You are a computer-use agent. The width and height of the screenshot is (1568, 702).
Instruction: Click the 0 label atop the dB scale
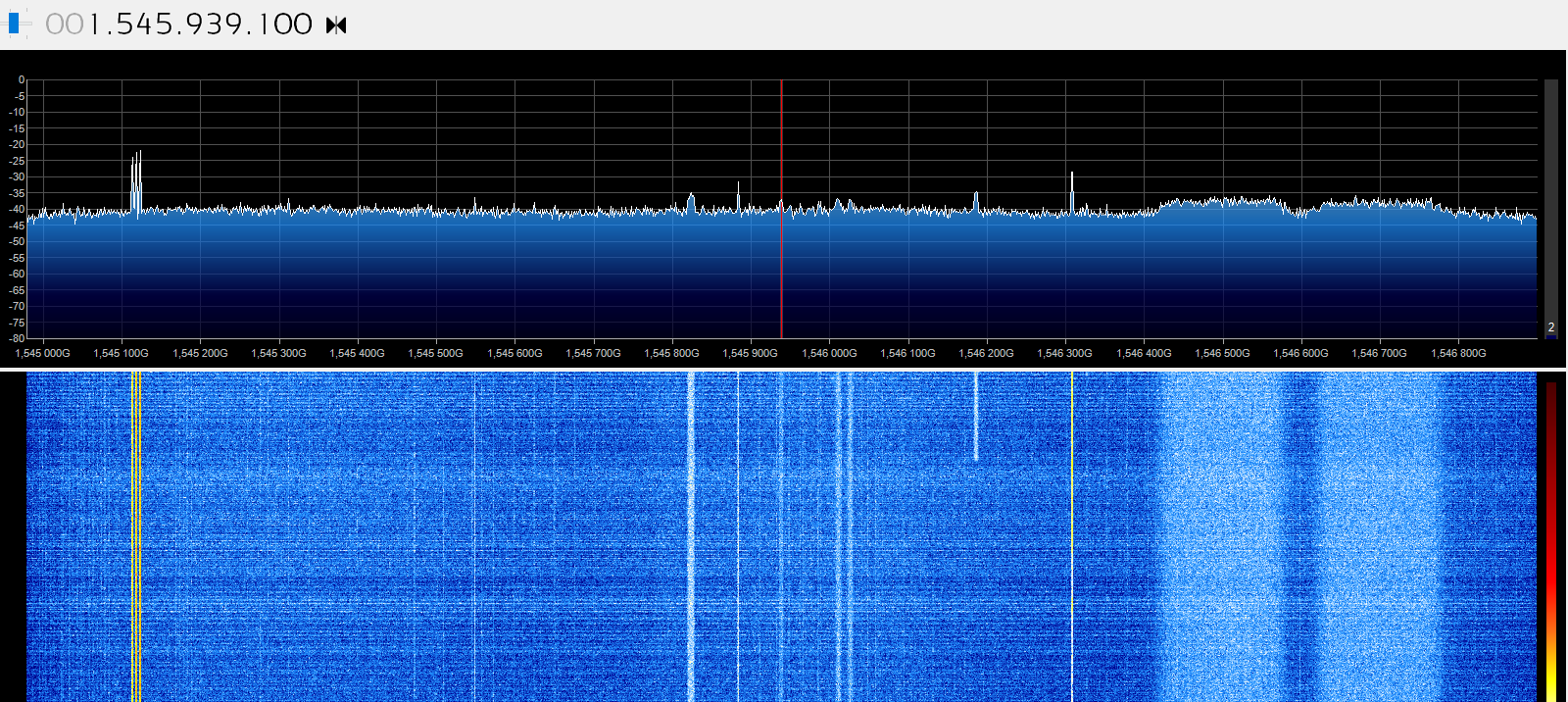(21, 80)
